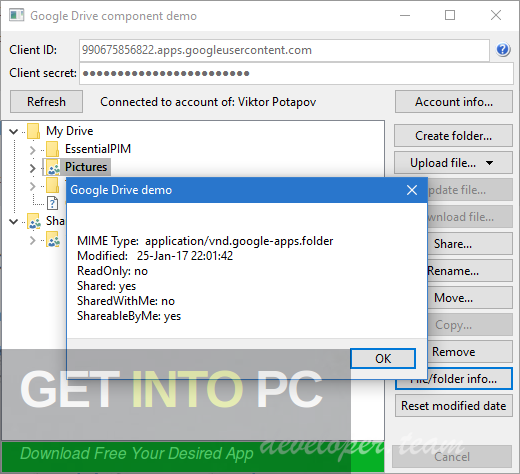Click the 'Shared: yes' text
The height and width of the screenshot is (474, 520).
[x=107, y=286]
